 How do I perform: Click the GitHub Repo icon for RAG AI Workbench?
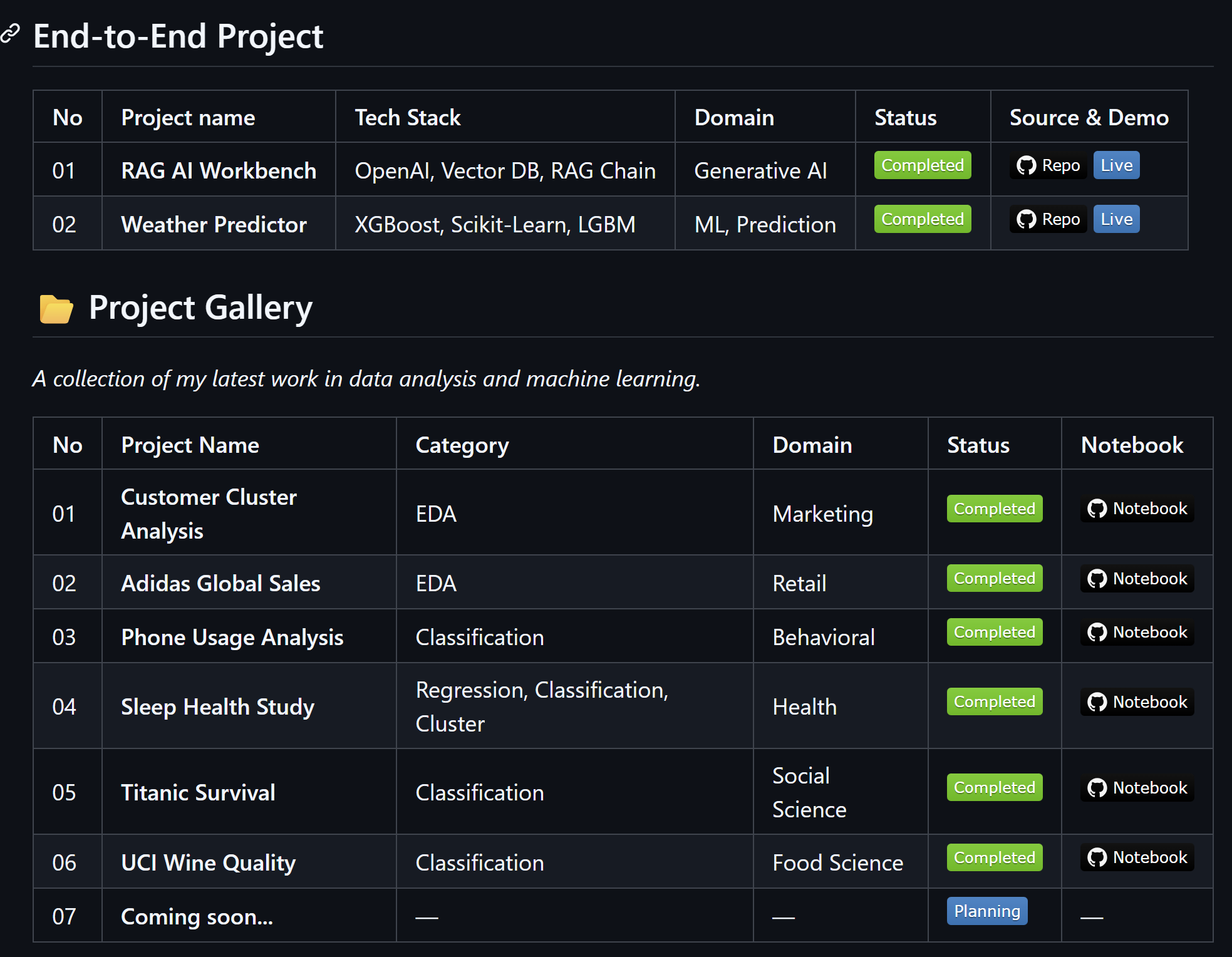[1026, 165]
